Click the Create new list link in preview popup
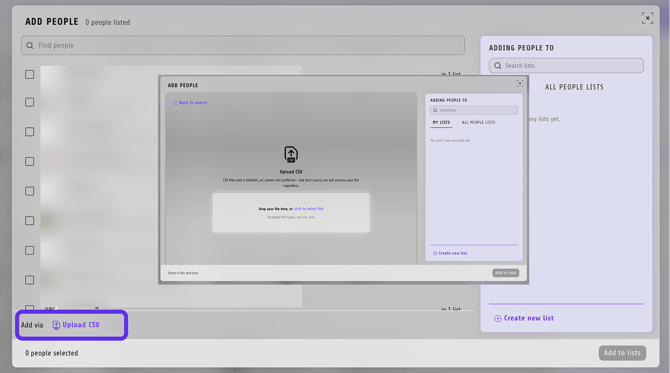Viewport: 670px width, 373px height. click(x=450, y=253)
